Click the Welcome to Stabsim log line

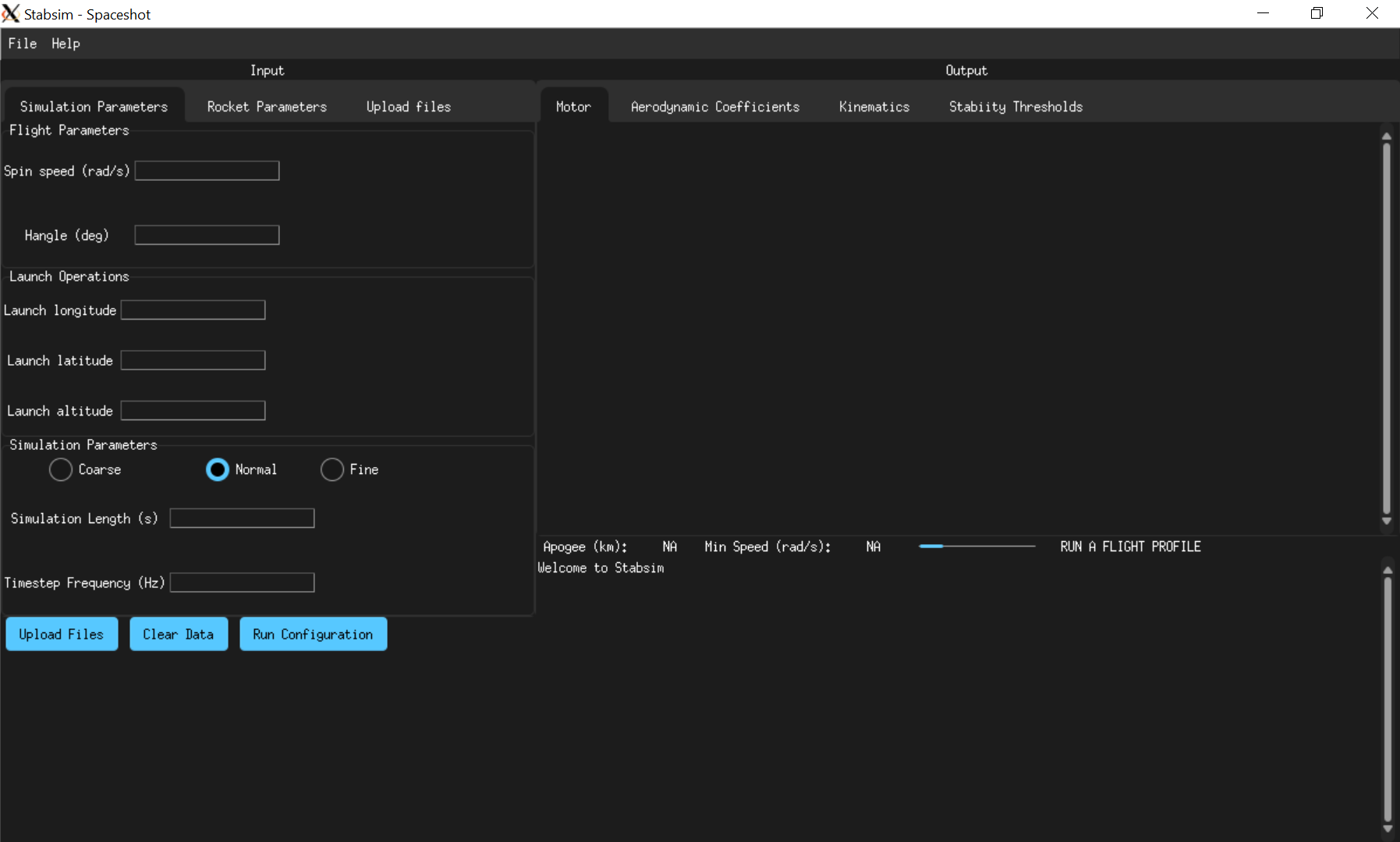point(601,568)
